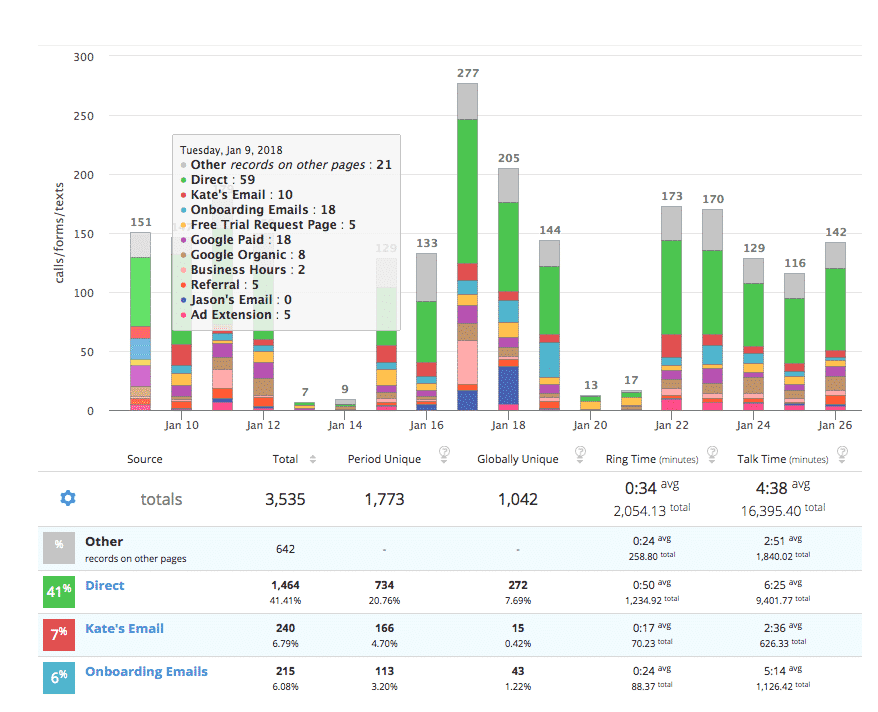Click the red 7% badge for Kate's Email
Image resolution: width=878 pixels, height=712 pixels.
(x=59, y=634)
